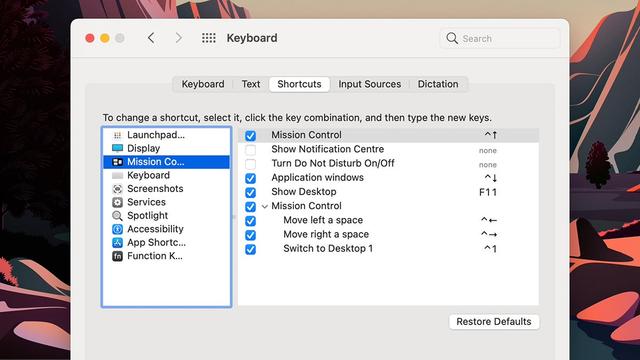
Task: Click the F11 key combination
Action: [488, 192]
